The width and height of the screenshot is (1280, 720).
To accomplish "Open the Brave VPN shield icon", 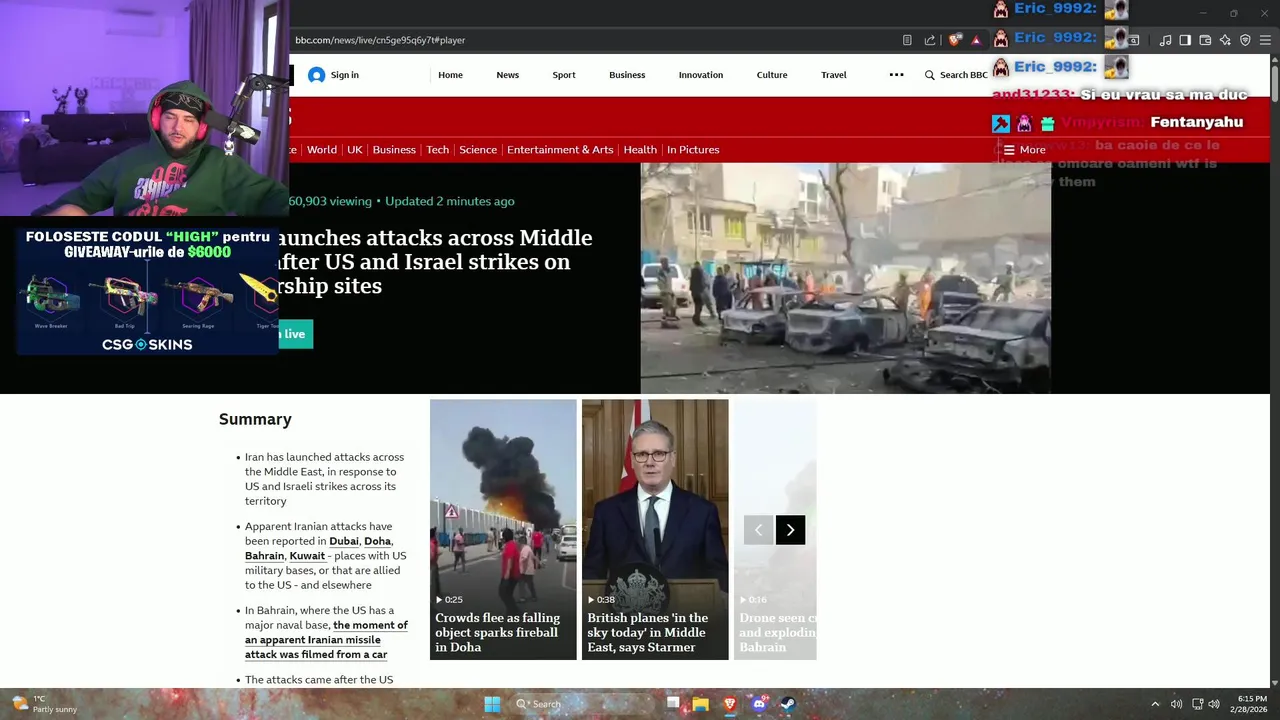I will click(1245, 40).
